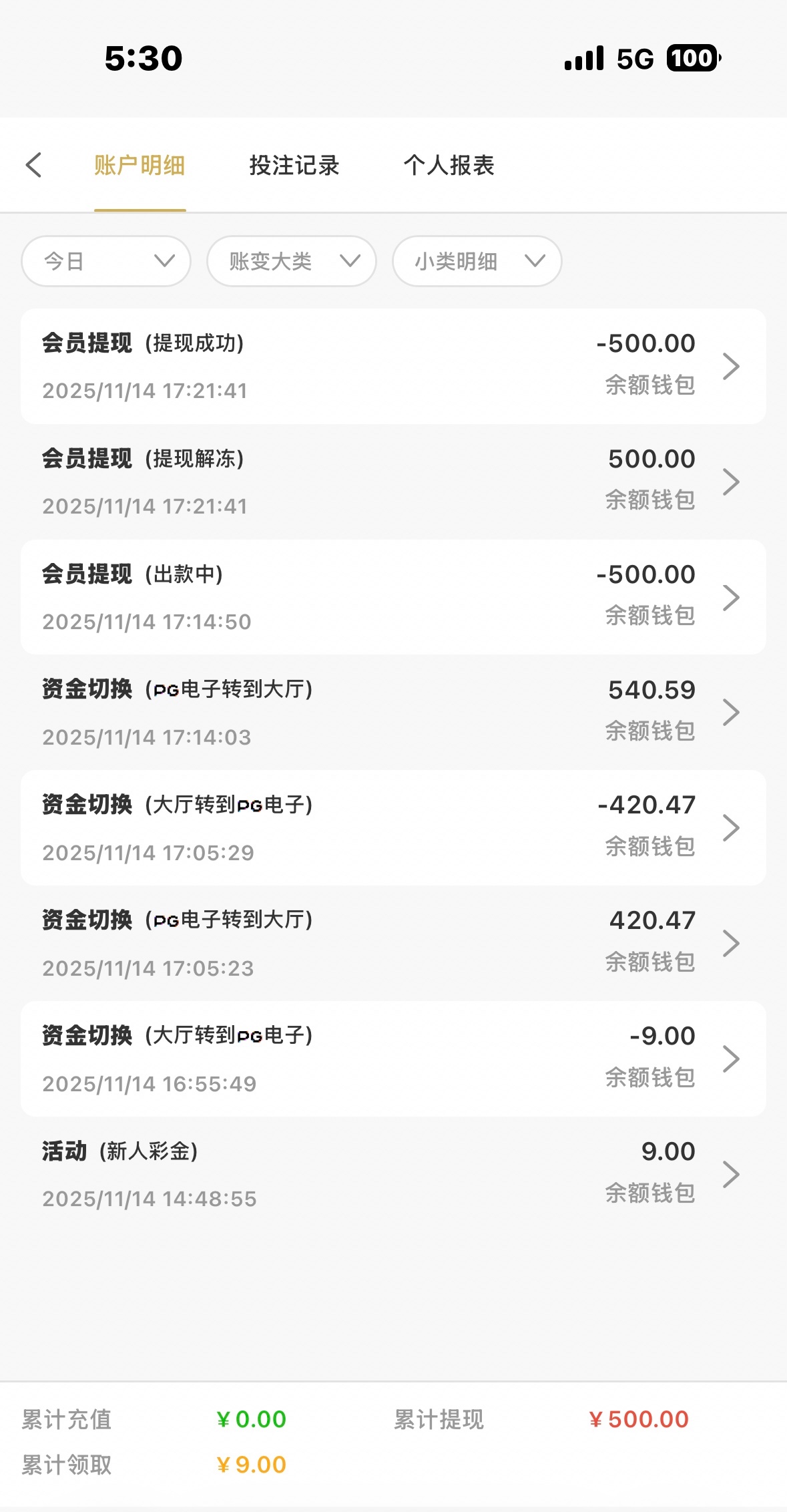Open chevron for the -9.00 transfer
The image size is (787, 1512).
[x=731, y=1059]
